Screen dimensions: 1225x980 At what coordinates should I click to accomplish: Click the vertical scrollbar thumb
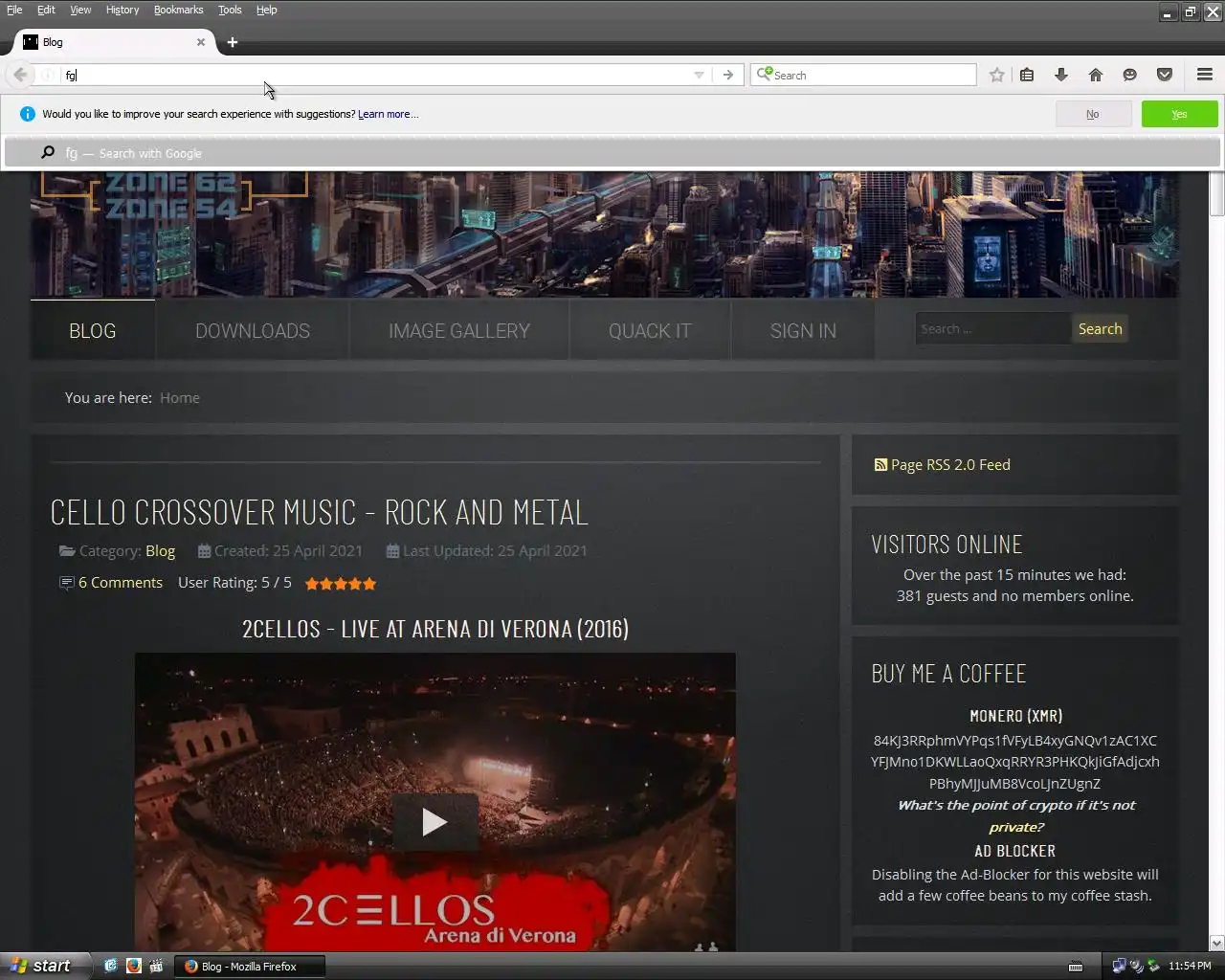tap(1216, 194)
